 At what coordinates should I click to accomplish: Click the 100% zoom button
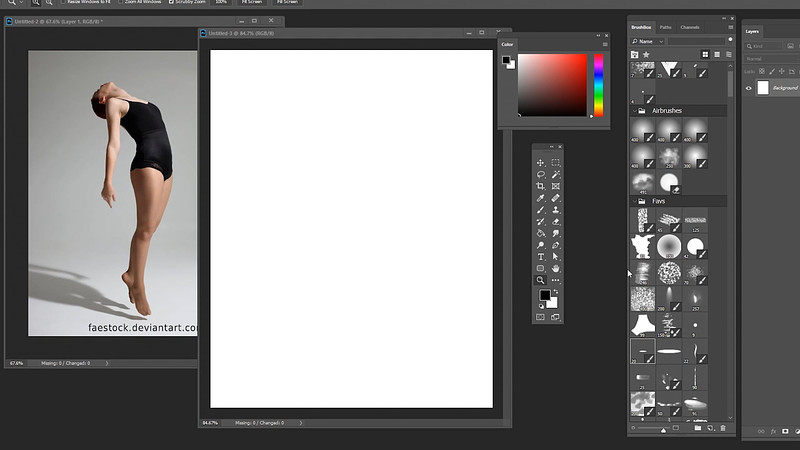[221, 2]
